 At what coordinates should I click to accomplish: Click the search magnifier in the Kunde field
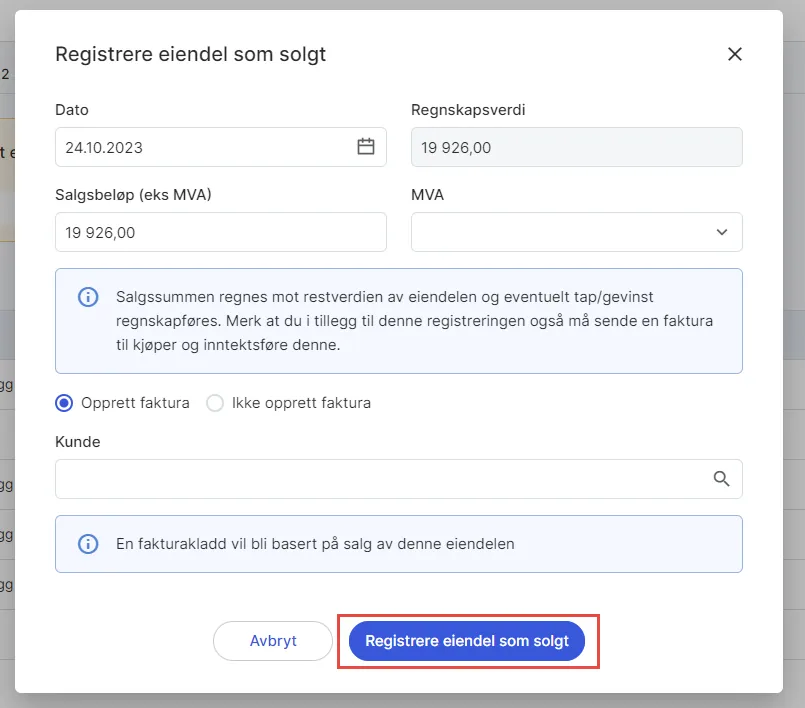tap(720, 479)
